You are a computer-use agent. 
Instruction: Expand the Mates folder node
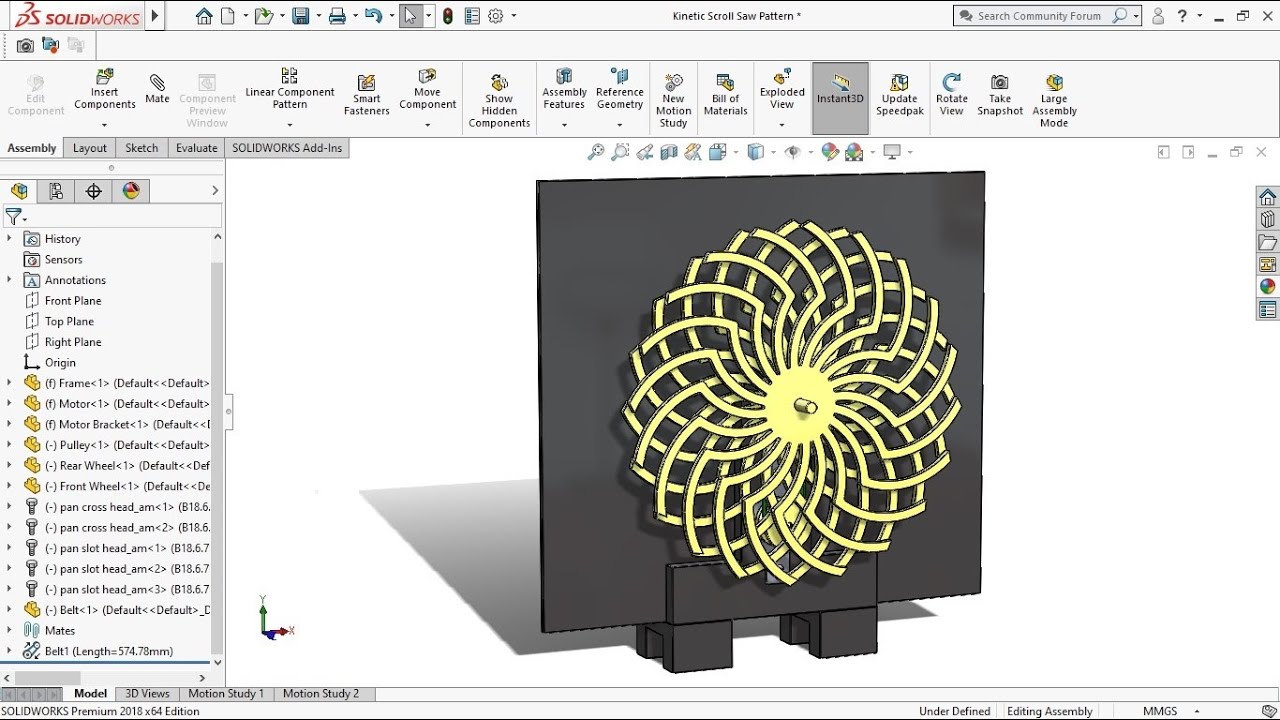[9, 630]
